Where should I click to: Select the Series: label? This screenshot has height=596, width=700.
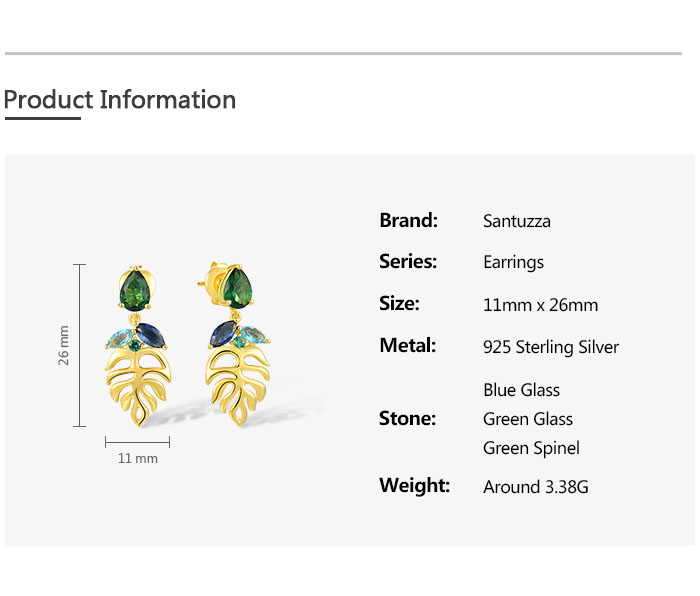point(408,262)
